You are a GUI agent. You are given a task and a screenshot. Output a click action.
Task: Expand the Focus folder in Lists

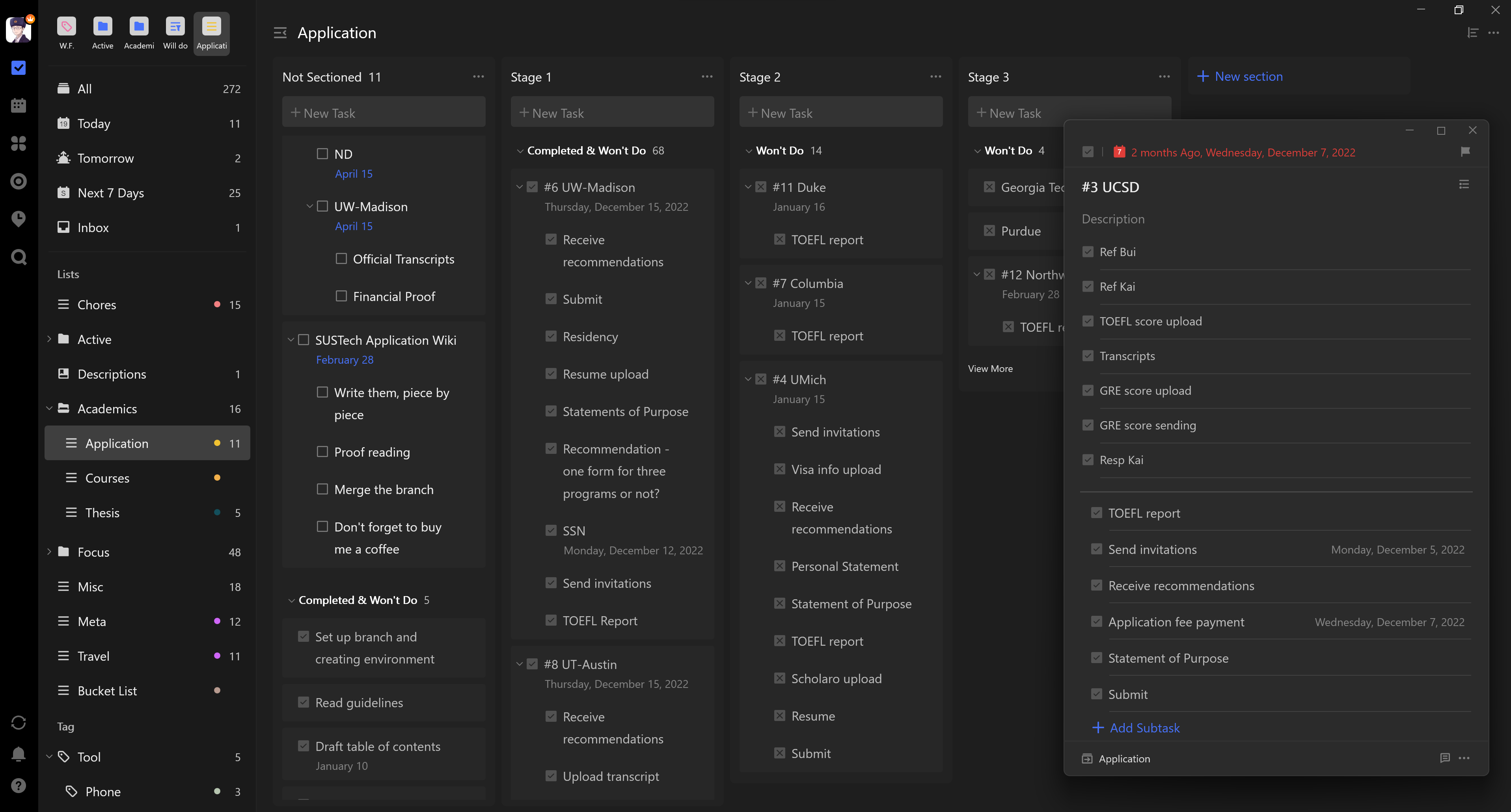(x=49, y=552)
